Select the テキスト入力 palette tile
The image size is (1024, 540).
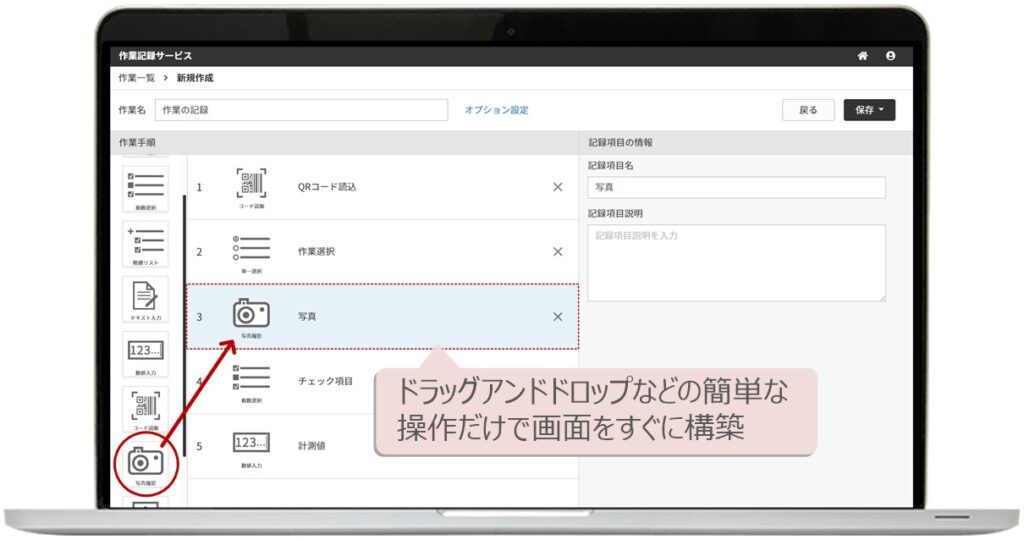(x=145, y=299)
